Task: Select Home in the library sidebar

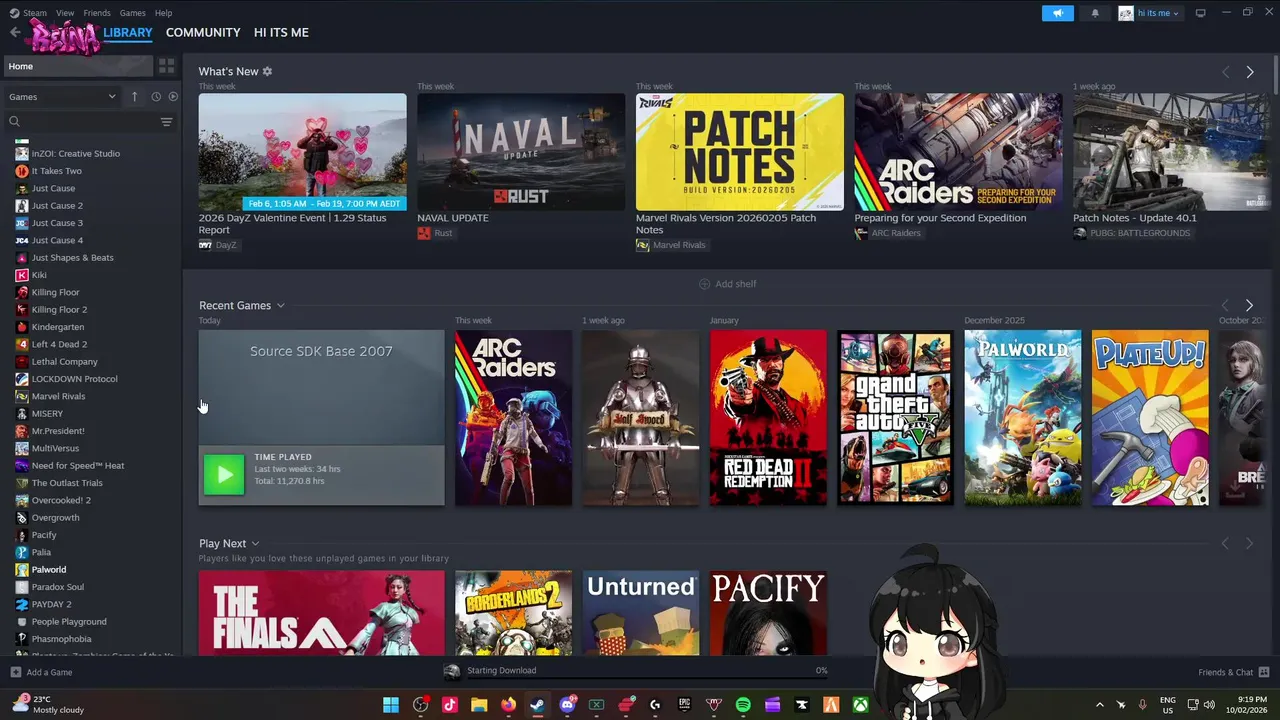Action: [x=77, y=66]
